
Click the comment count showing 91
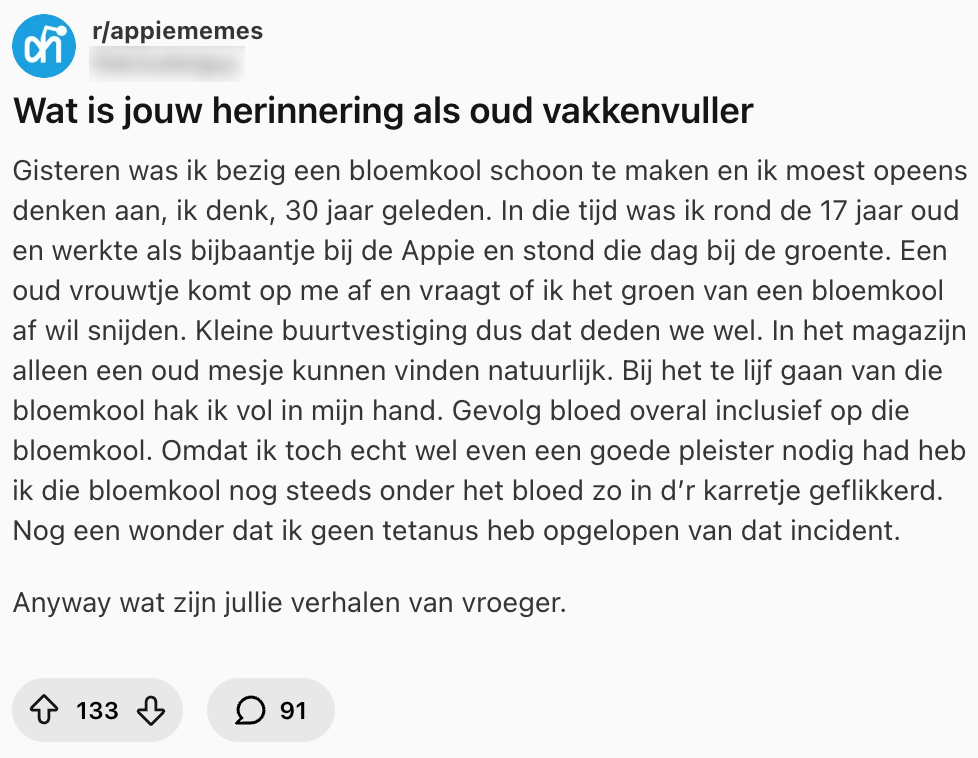tap(291, 710)
